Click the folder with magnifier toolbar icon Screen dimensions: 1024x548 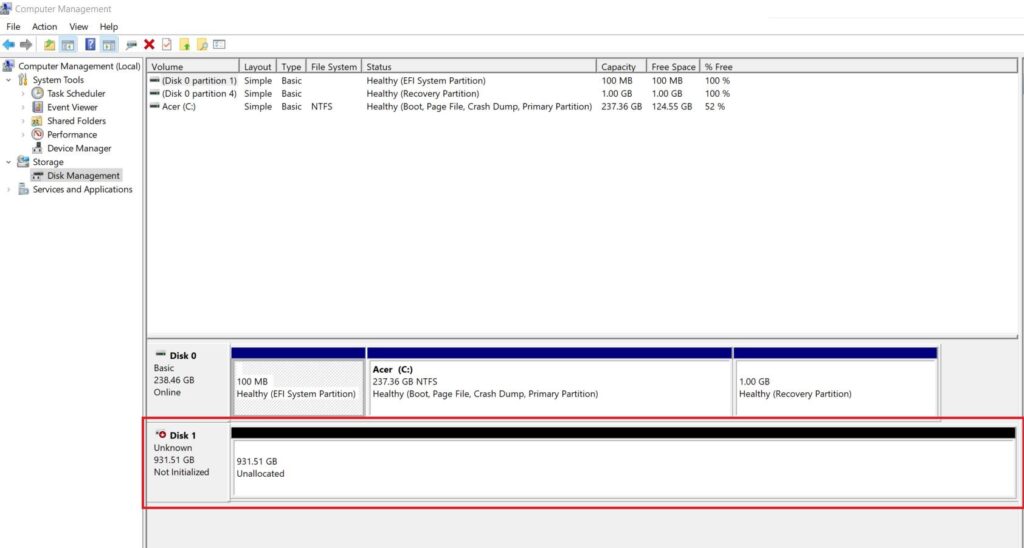pos(202,44)
